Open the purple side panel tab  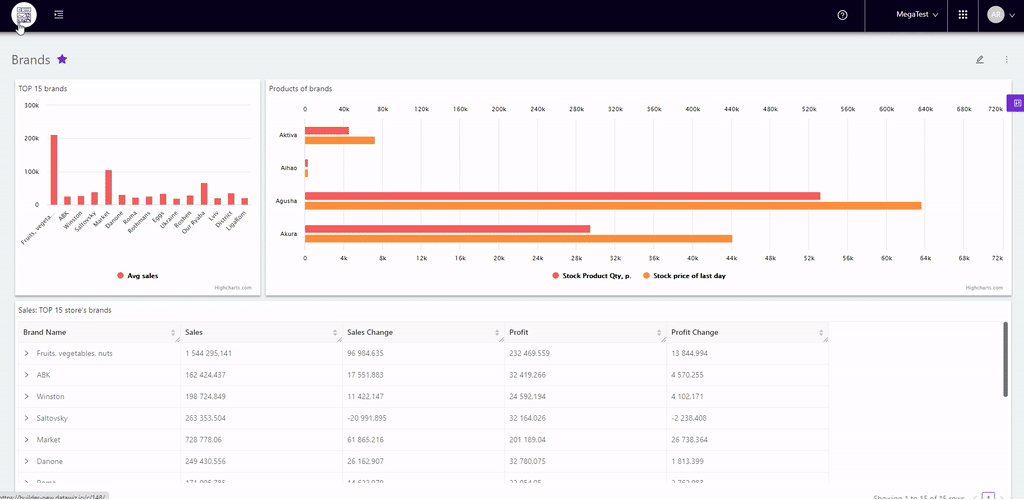point(1017,102)
